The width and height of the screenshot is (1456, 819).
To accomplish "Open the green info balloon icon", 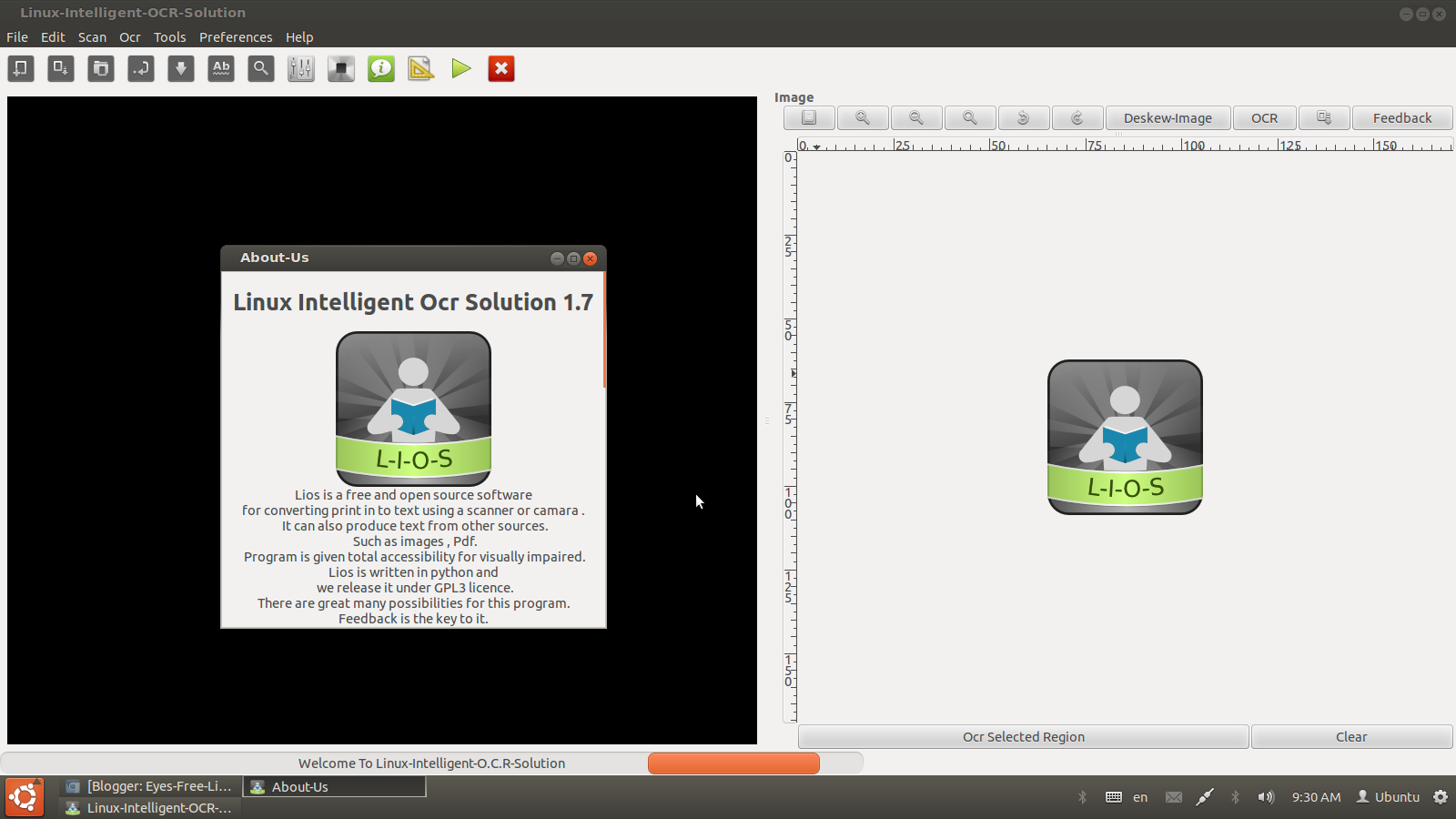I will click(x=380, y=68).
